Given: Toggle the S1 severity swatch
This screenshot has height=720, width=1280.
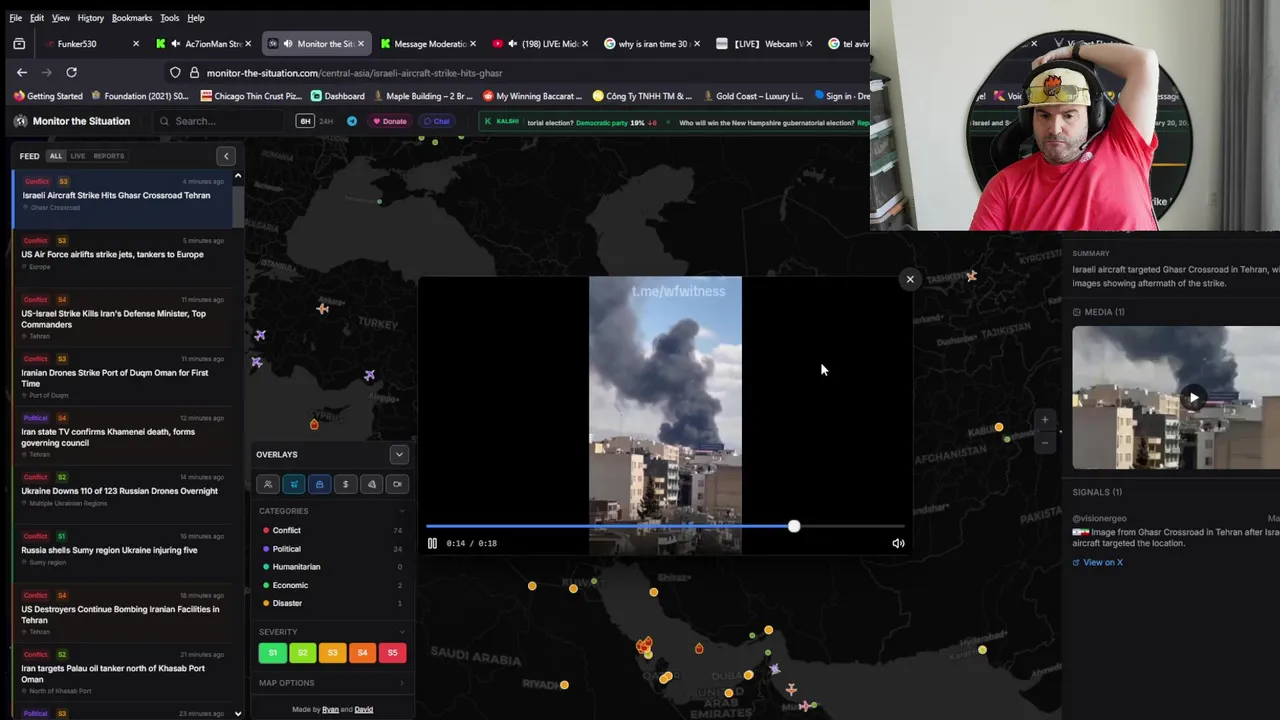Looking at the screenshot, I should tap(273, 653).
